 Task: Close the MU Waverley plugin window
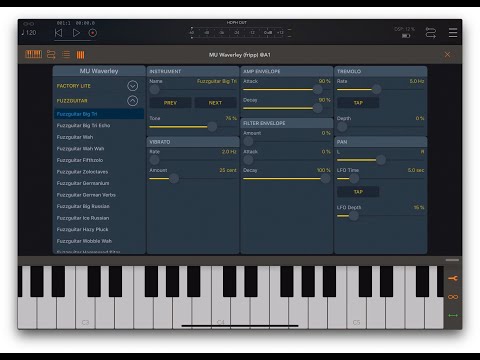(447, 55)
